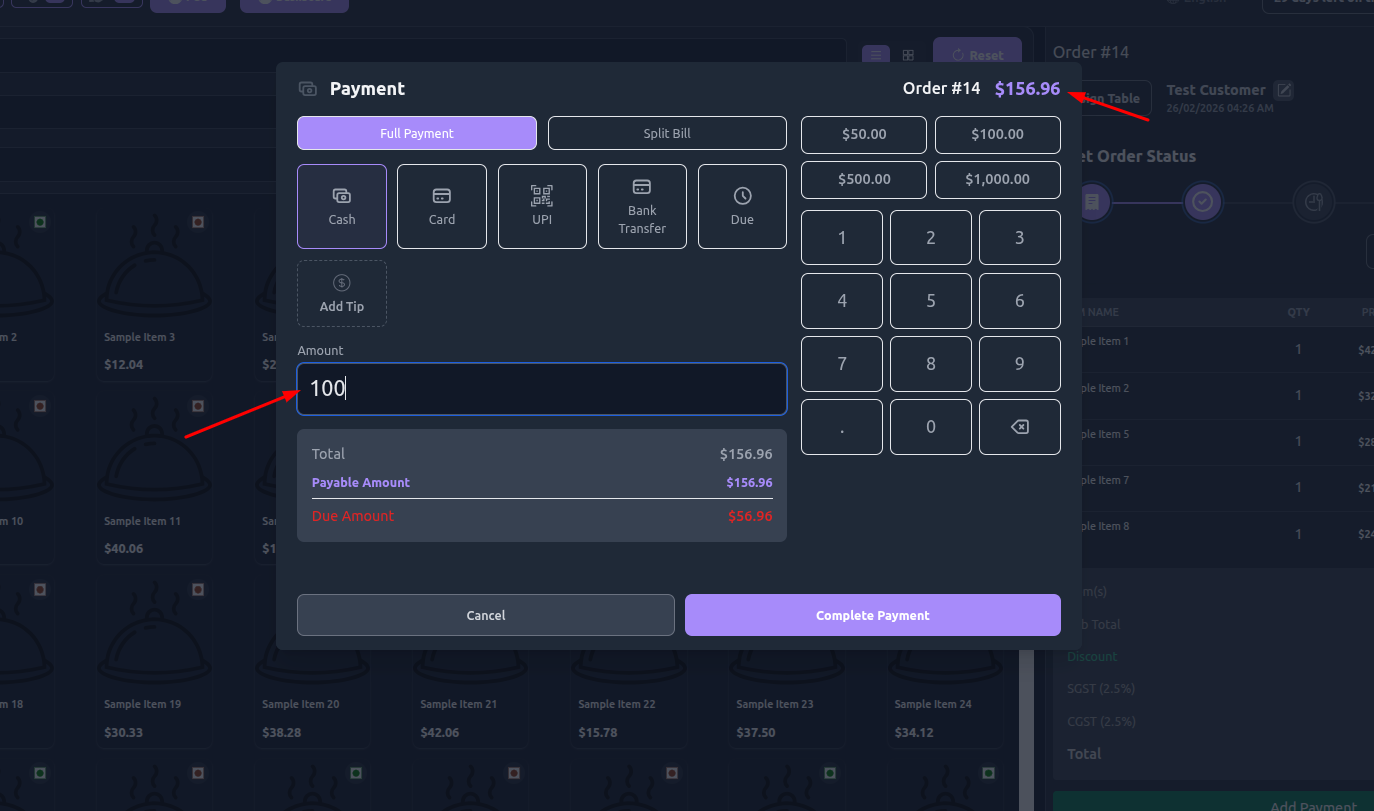
Task: Click the Payable Amount label
Action: point(361,482)
